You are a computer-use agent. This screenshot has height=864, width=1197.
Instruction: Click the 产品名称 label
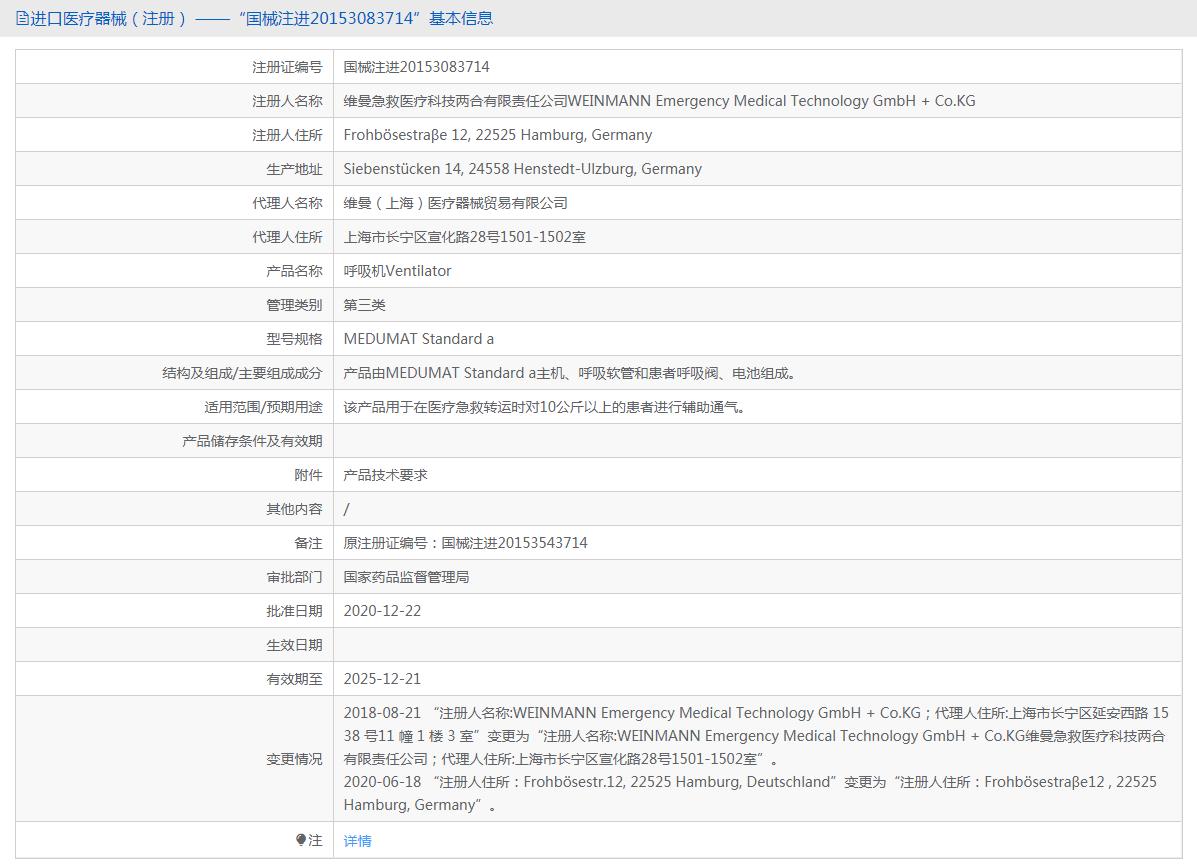(x=294, y=271)
